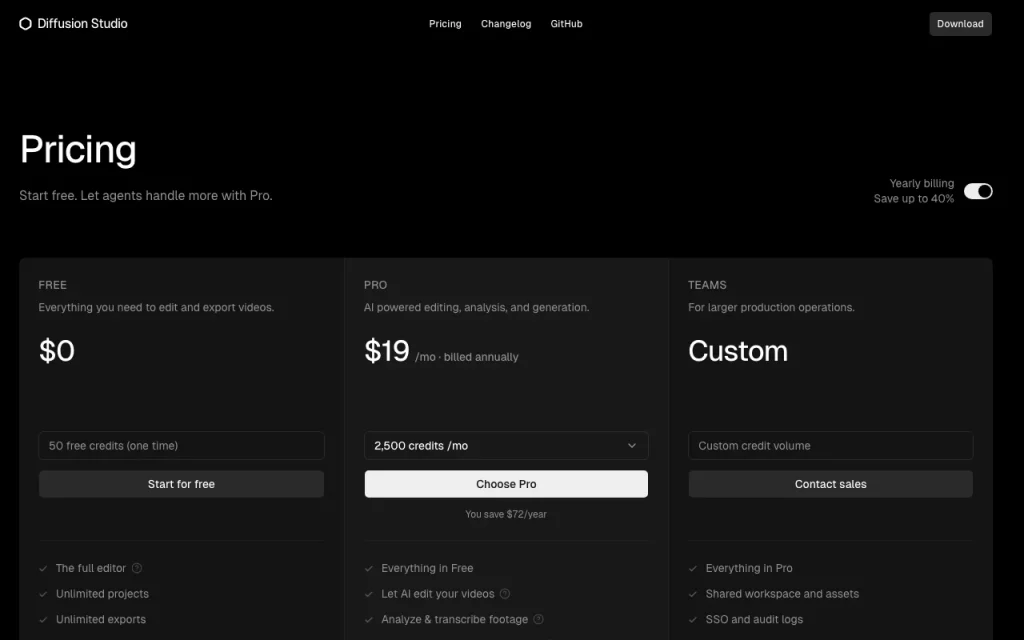Click the help icon beside Analyze & transcribe footage

tap(538, 619)
